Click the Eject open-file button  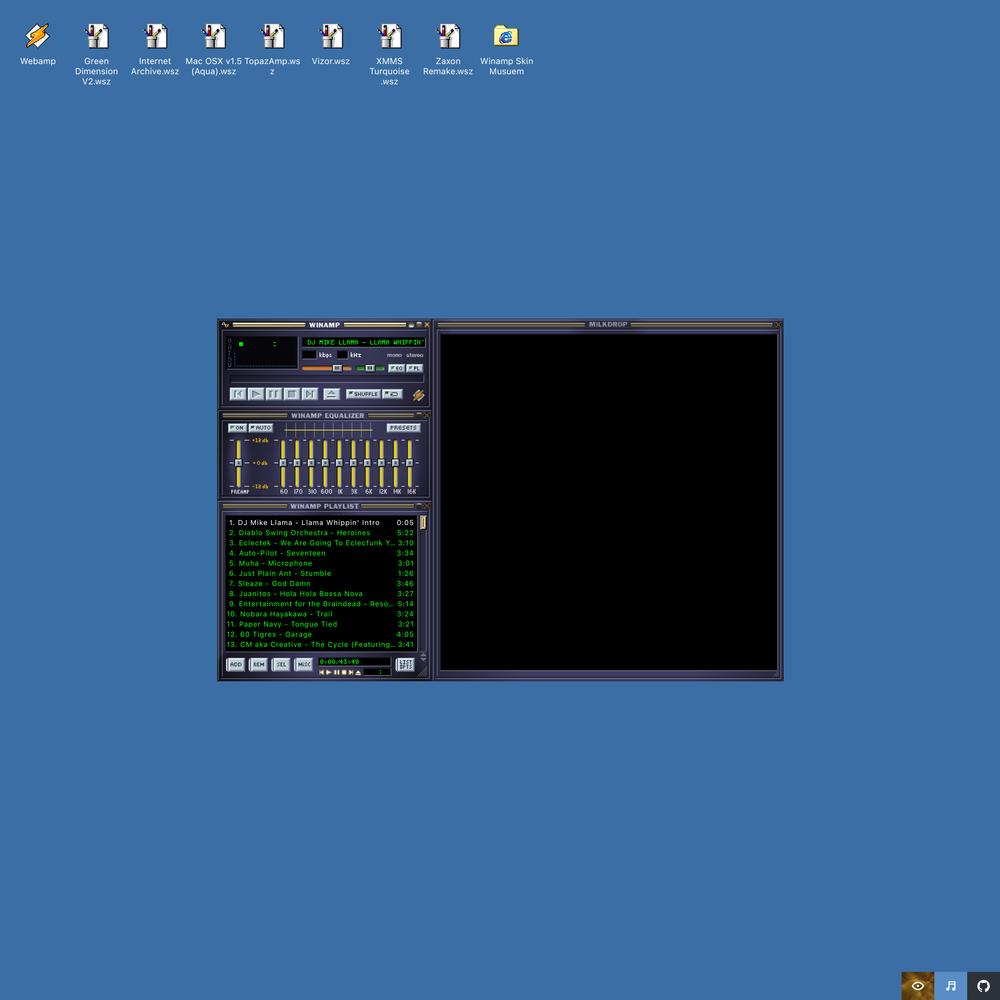pyautogui.click(x=331, y=394)
